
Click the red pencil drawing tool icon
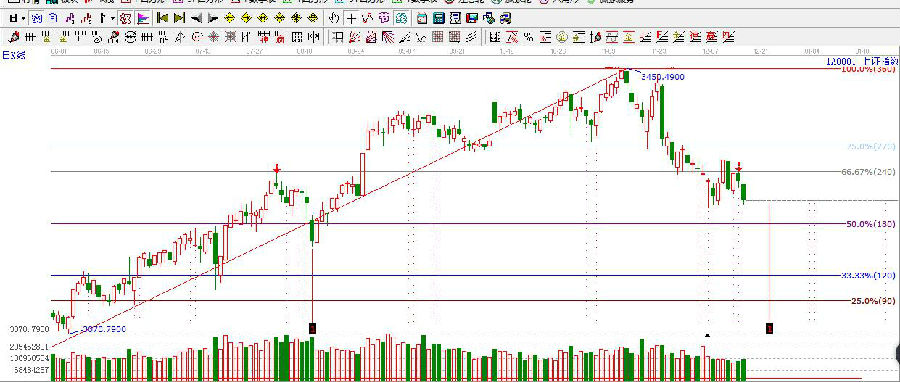[14, 38]
